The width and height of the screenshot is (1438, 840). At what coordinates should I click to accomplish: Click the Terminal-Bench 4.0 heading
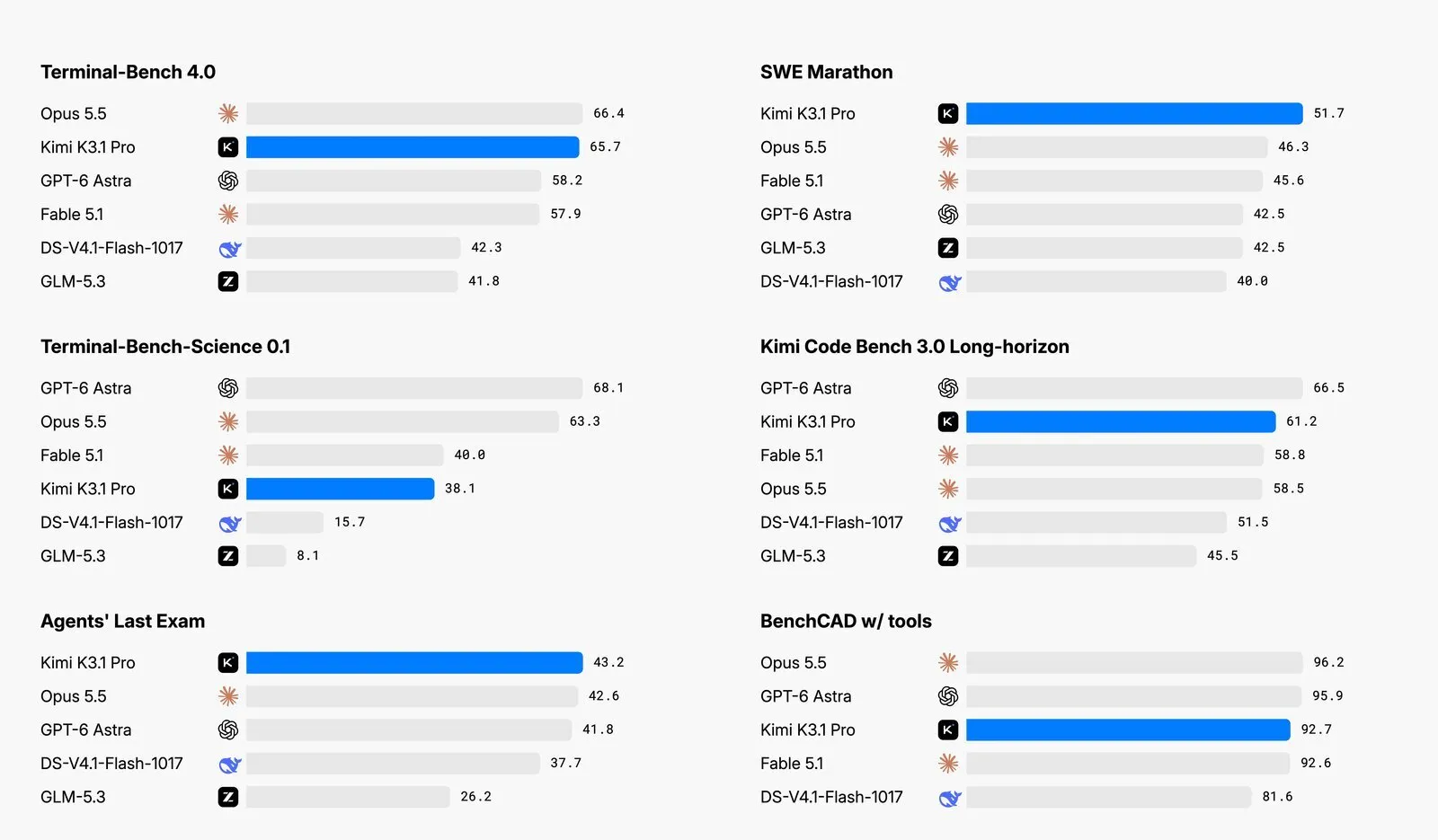tap(128, 72)
